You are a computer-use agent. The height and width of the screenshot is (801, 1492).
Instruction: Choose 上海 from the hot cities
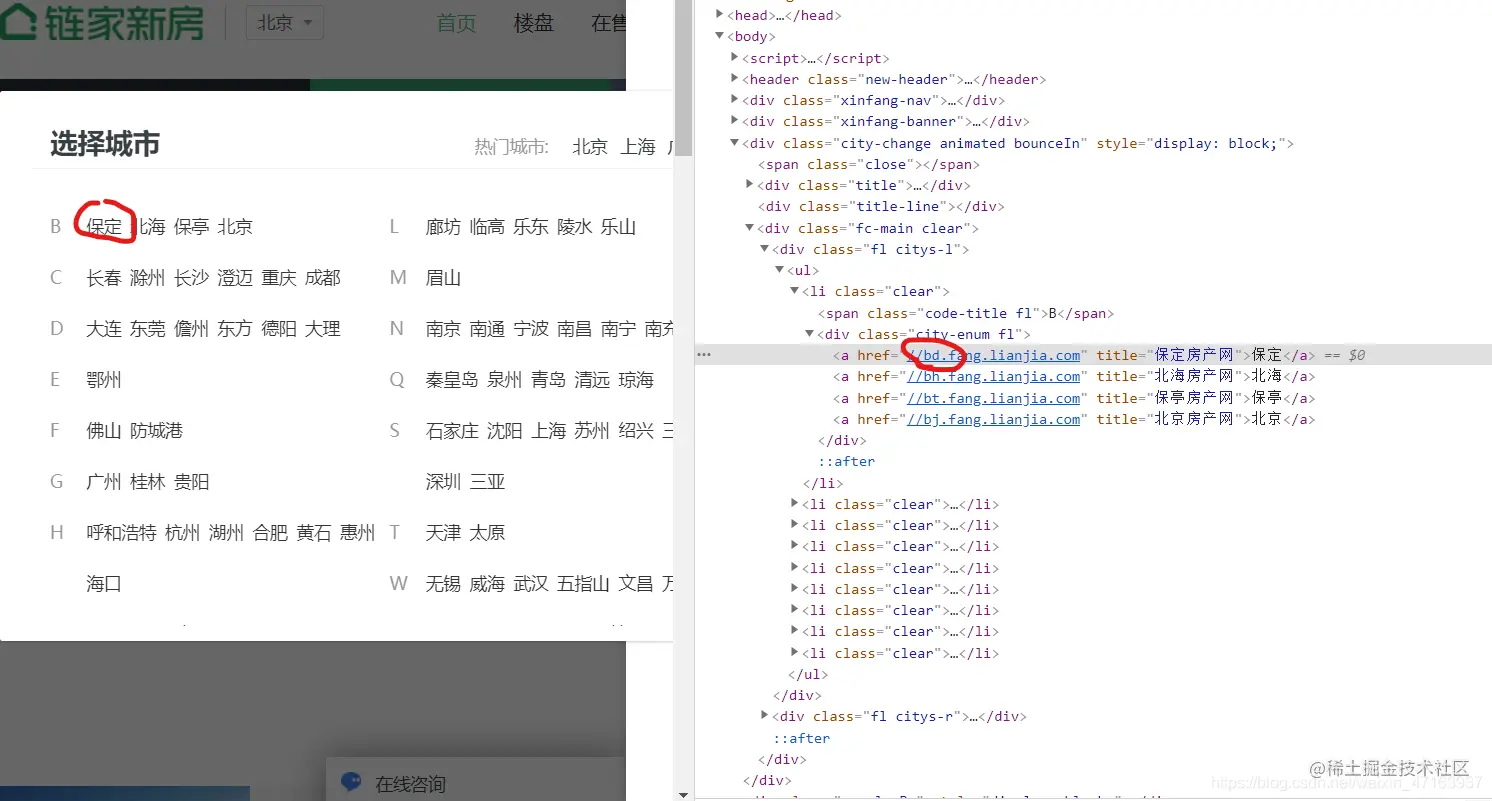pyautogui.click(x=638, y=147)
